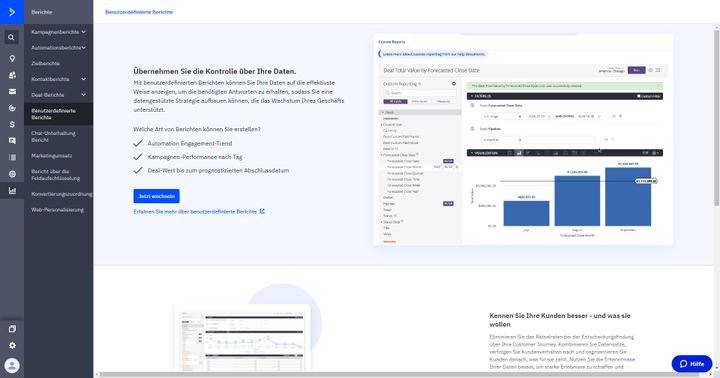The image size is (720, 378).
Task: Open the Website globe icon
Action: [x=12, y=174]
